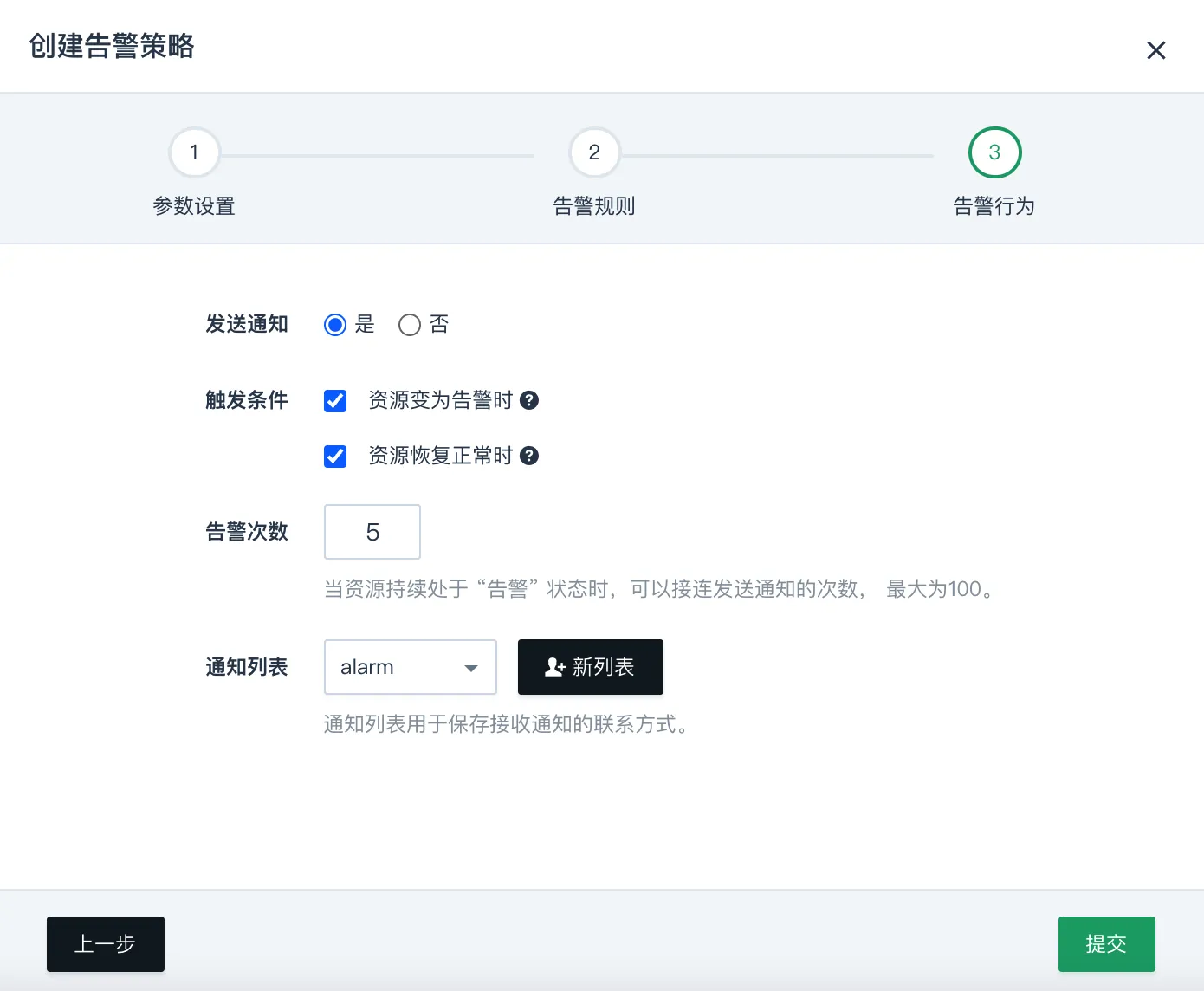Close the 创建告警策略 dialog
Viewport: 1204px width, 991px height.
pos(1155,50)
